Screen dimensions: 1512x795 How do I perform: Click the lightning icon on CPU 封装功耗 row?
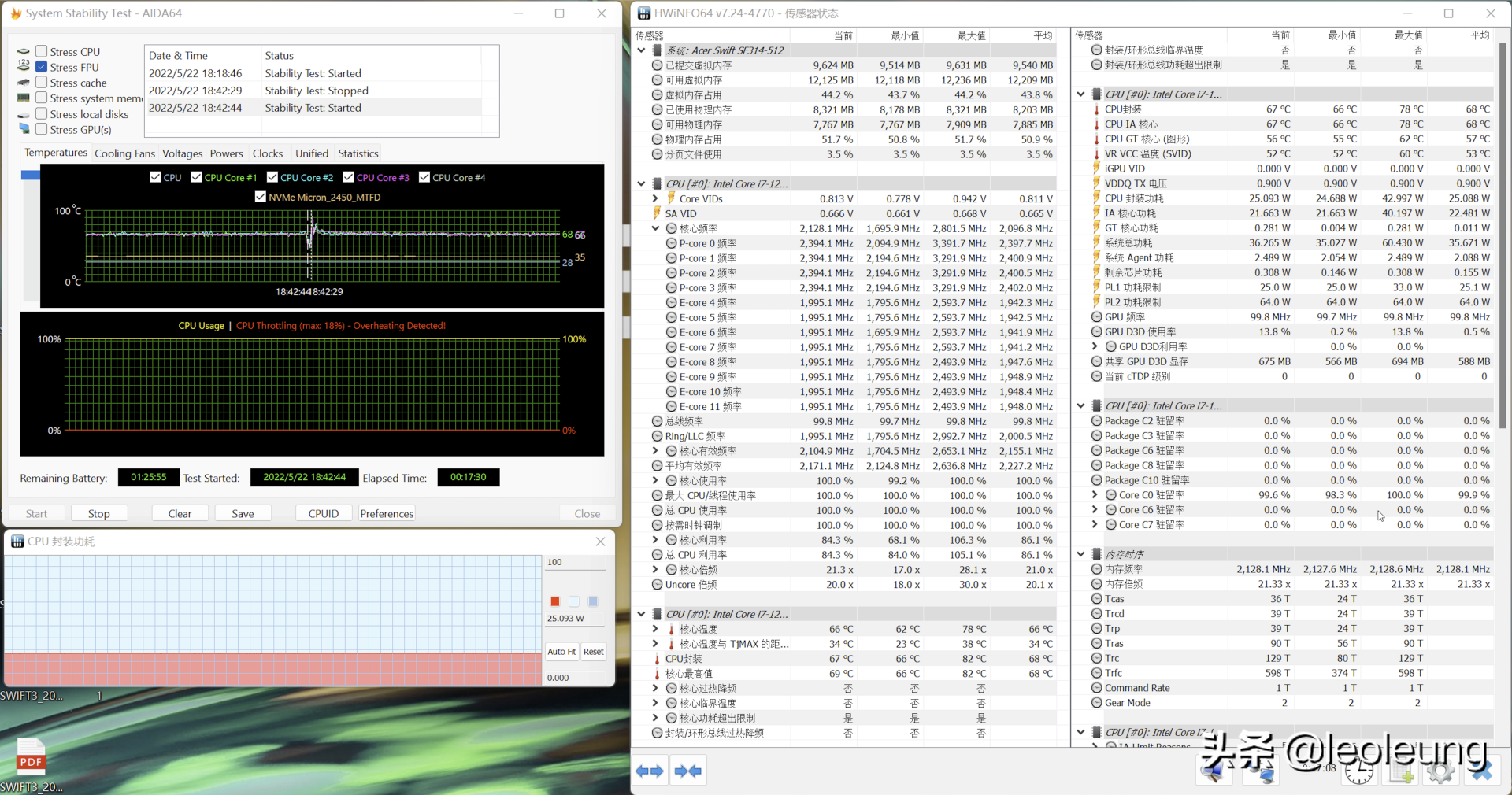click(1096, 198)
